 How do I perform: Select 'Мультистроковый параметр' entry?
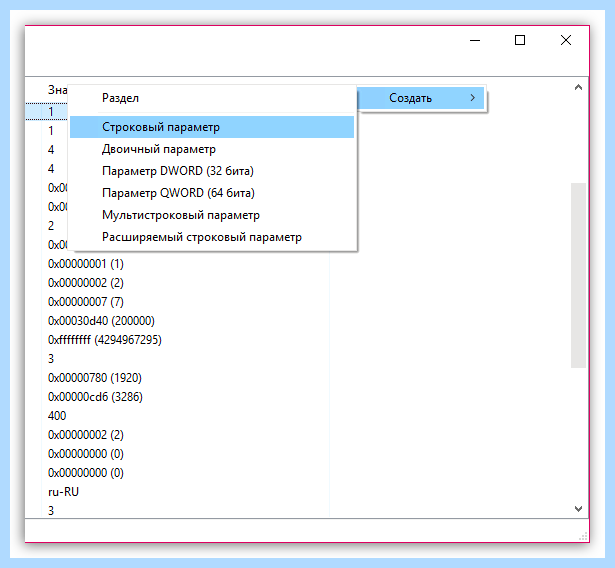[212, 215]
